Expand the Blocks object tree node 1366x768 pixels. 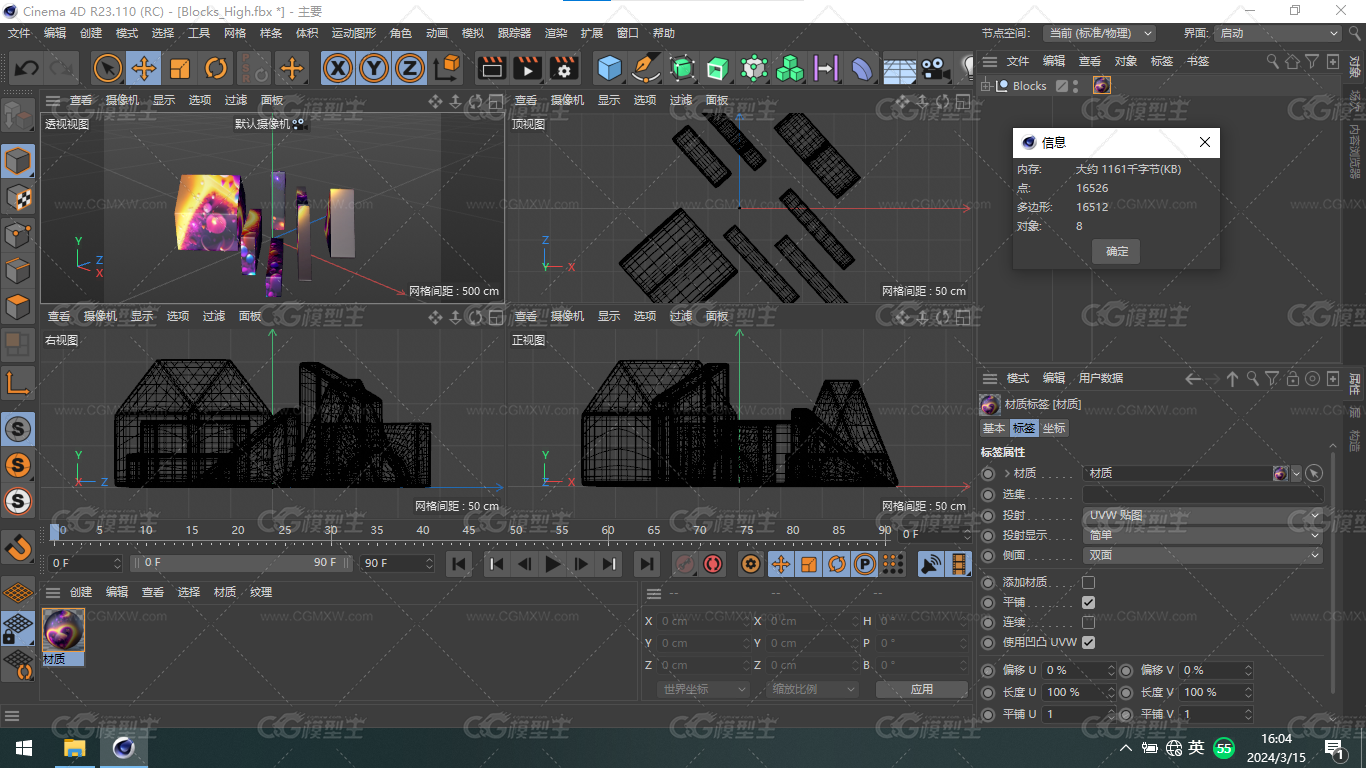[986, 86]
